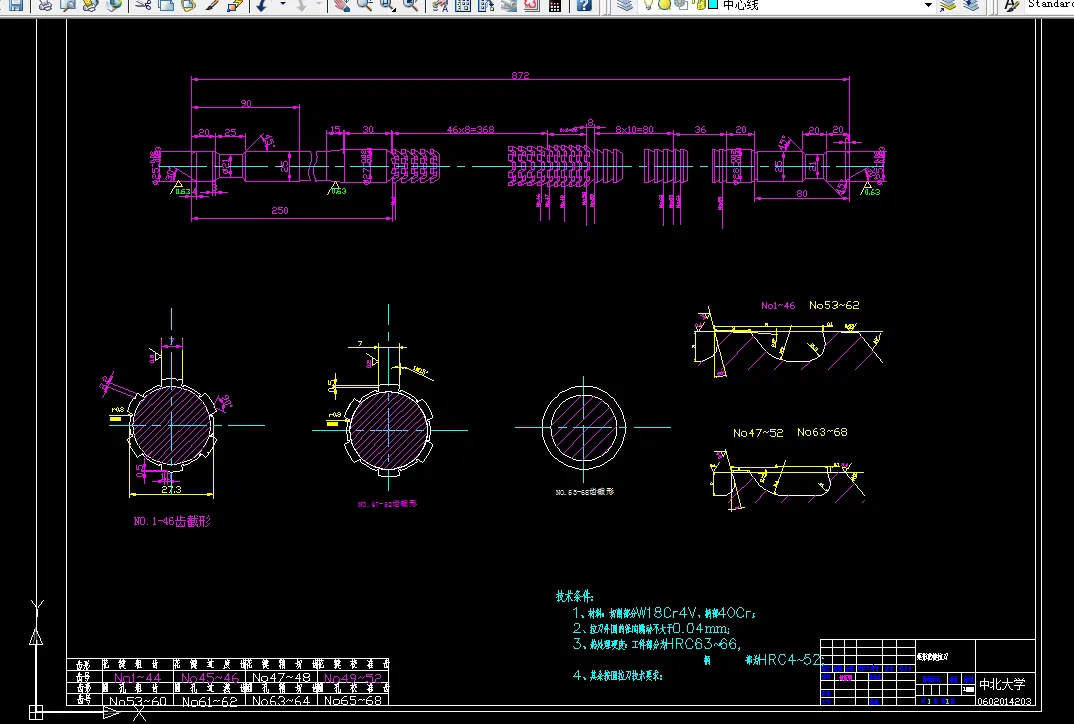Click the Cut scissors icon

click(143, 5)
